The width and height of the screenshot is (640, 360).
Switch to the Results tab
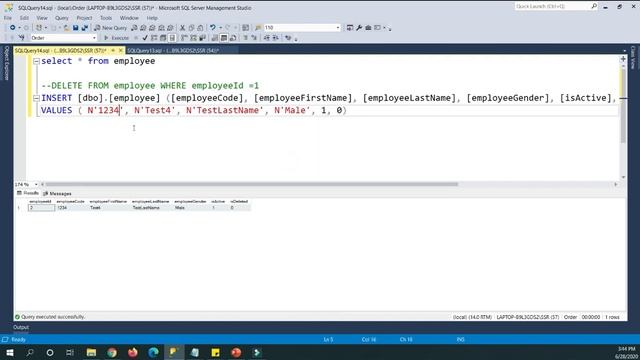coord(28,193)
